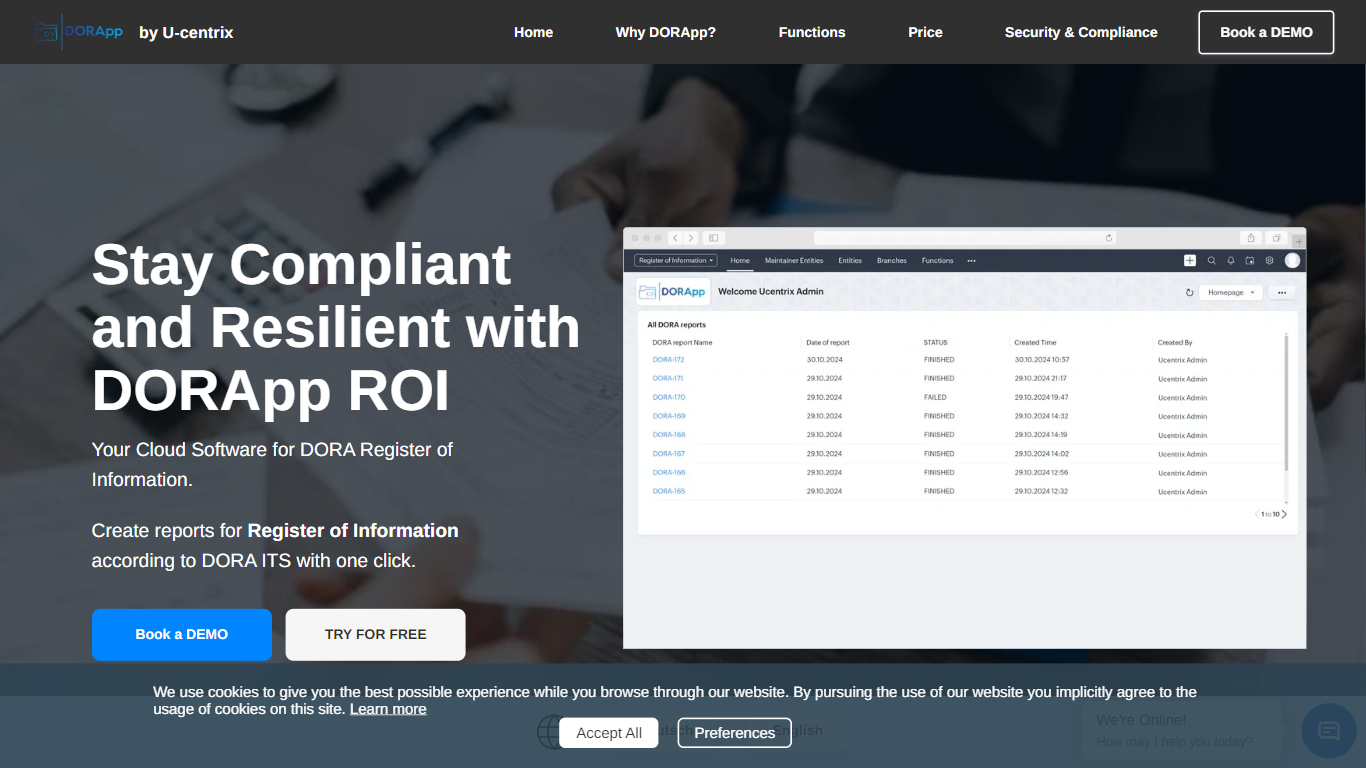This screenshot has height=768, width=1366.
Task: Click the Date of report column header
Action: (x=828, y=343)
